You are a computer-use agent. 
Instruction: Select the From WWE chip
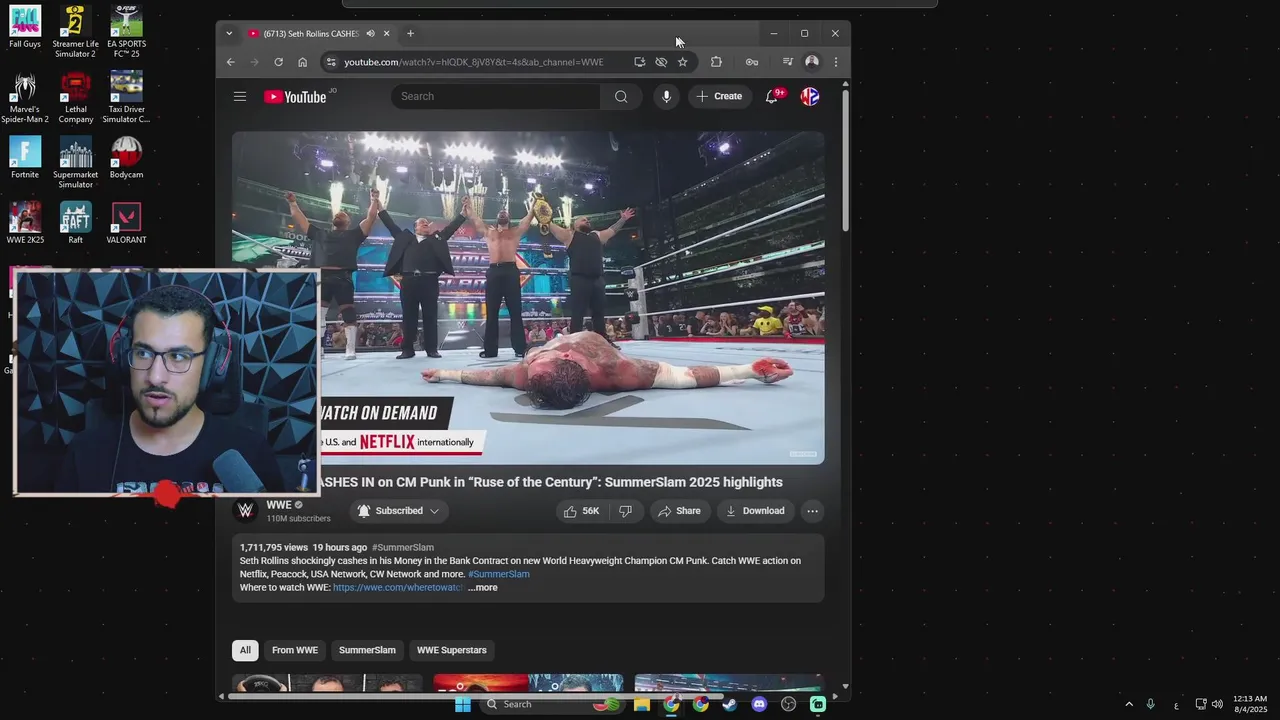tap(295, 650)
